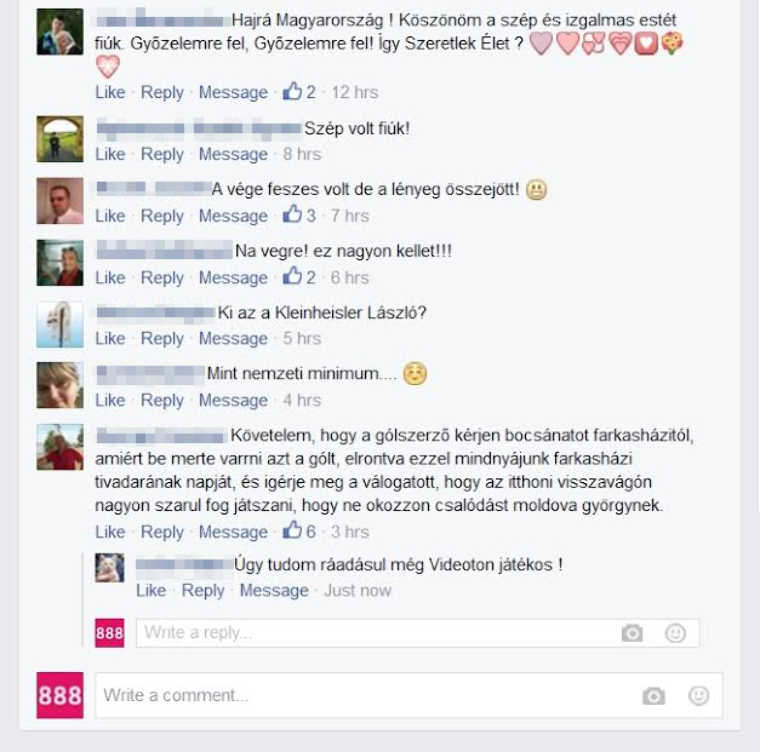Click camera icon in Write a comment box
The height and width of the screenshot is (752, 760).
click(653, 696)
